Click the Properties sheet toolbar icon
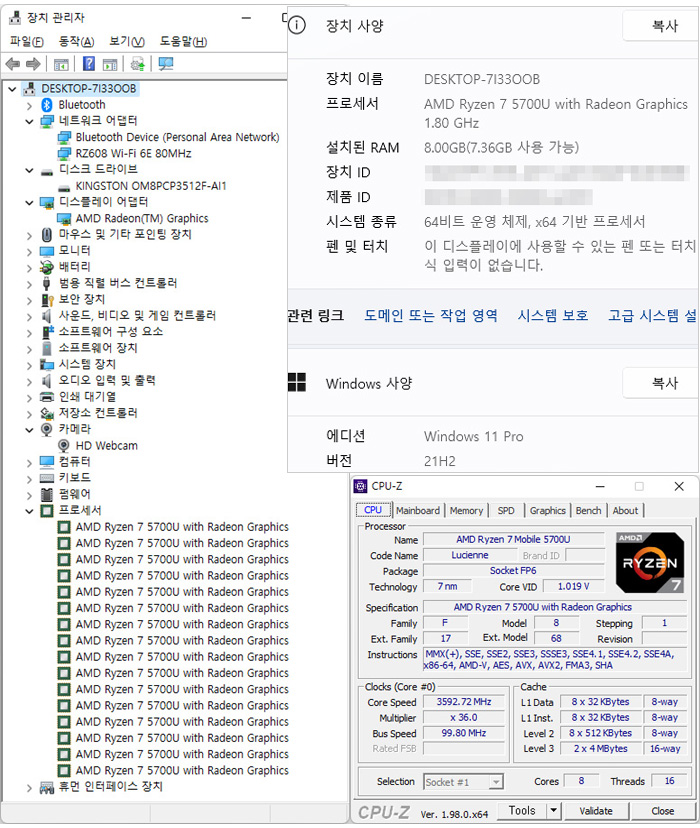The image size is (700, 828). [110, 65]
